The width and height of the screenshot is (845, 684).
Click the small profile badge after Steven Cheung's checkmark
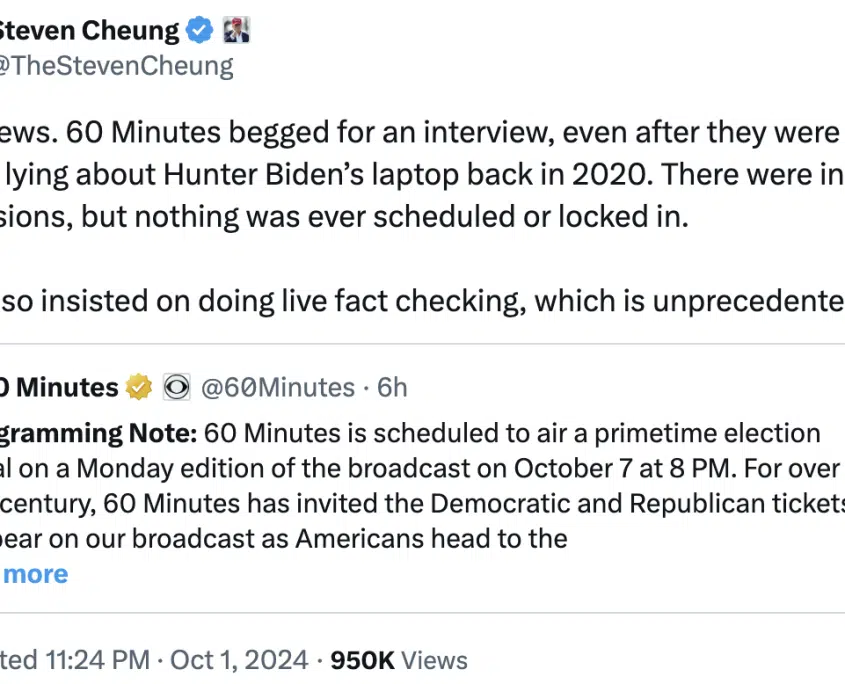click(x=235, y=31)
